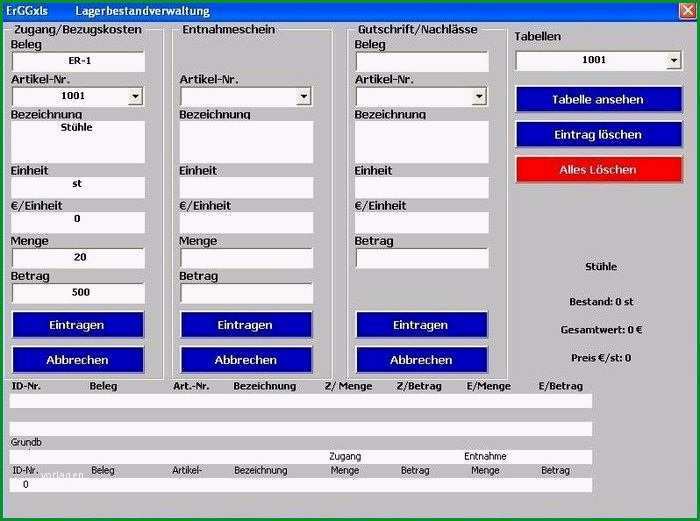Screen dimensions: 700x521
Task: Click the Menge field in Entnahmeschein
Action: (x=246, y=258)
